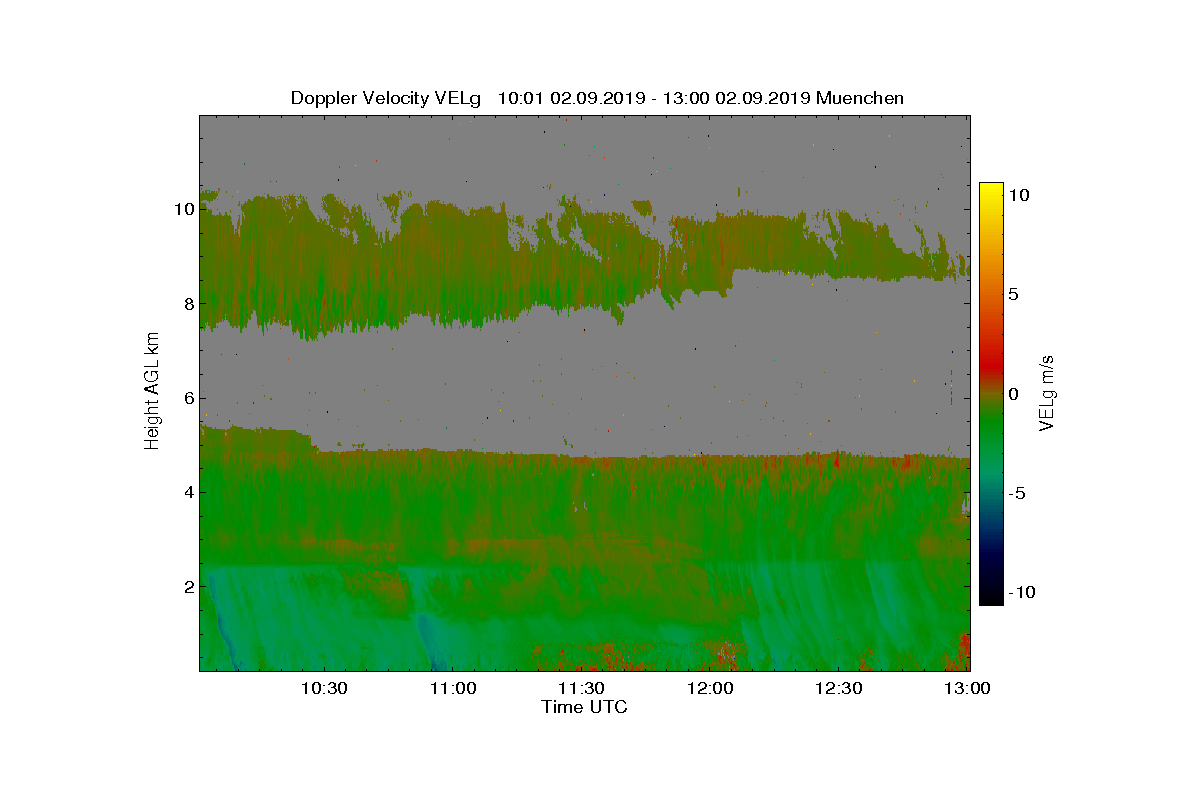
Task: Click the 10:30 time tick label
Action: coord(323,688)
